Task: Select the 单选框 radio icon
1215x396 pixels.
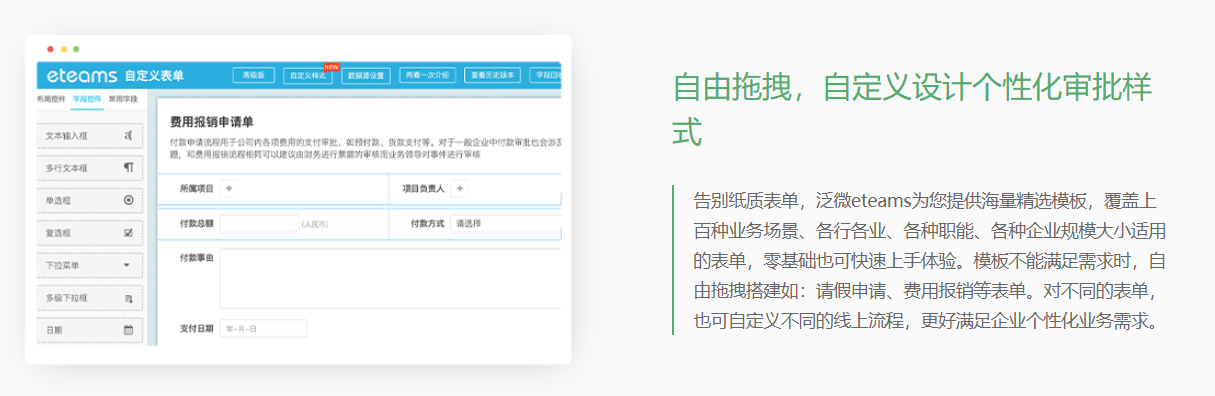Action: (x=128, y=200)
